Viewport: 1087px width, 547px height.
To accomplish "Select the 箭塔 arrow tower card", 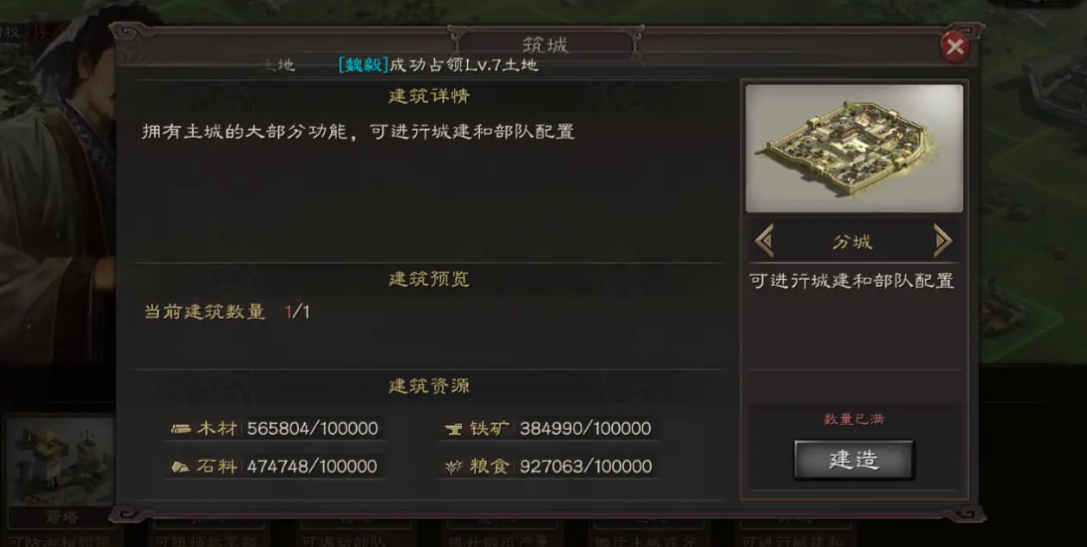I will pyautogui.click(x=60, y=471).
